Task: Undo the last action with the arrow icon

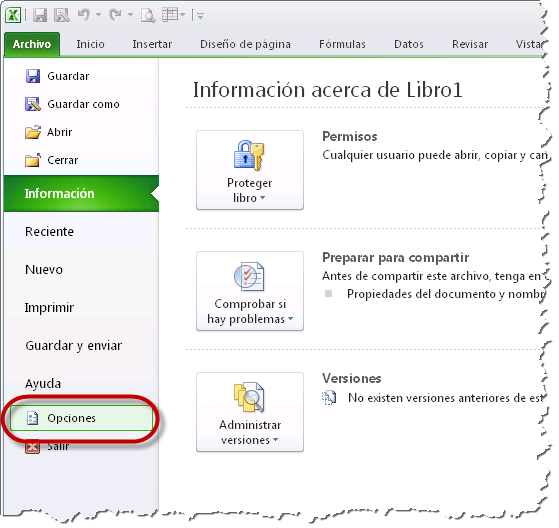Action: [84, 15]
